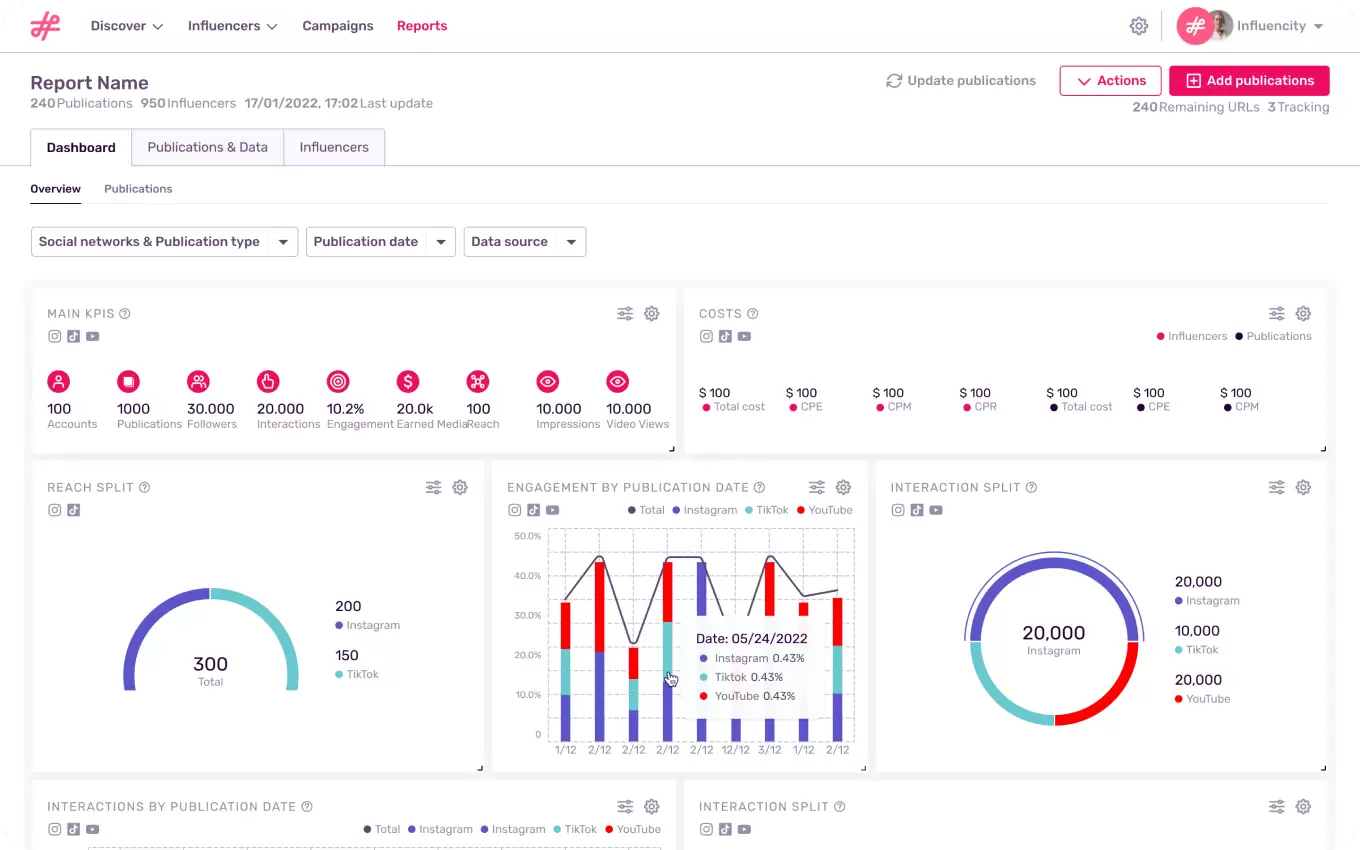Viewport: 1360px width, 850px height.
Task: Open the gear settings icon on Costs panel
Action: point(1303,313)
